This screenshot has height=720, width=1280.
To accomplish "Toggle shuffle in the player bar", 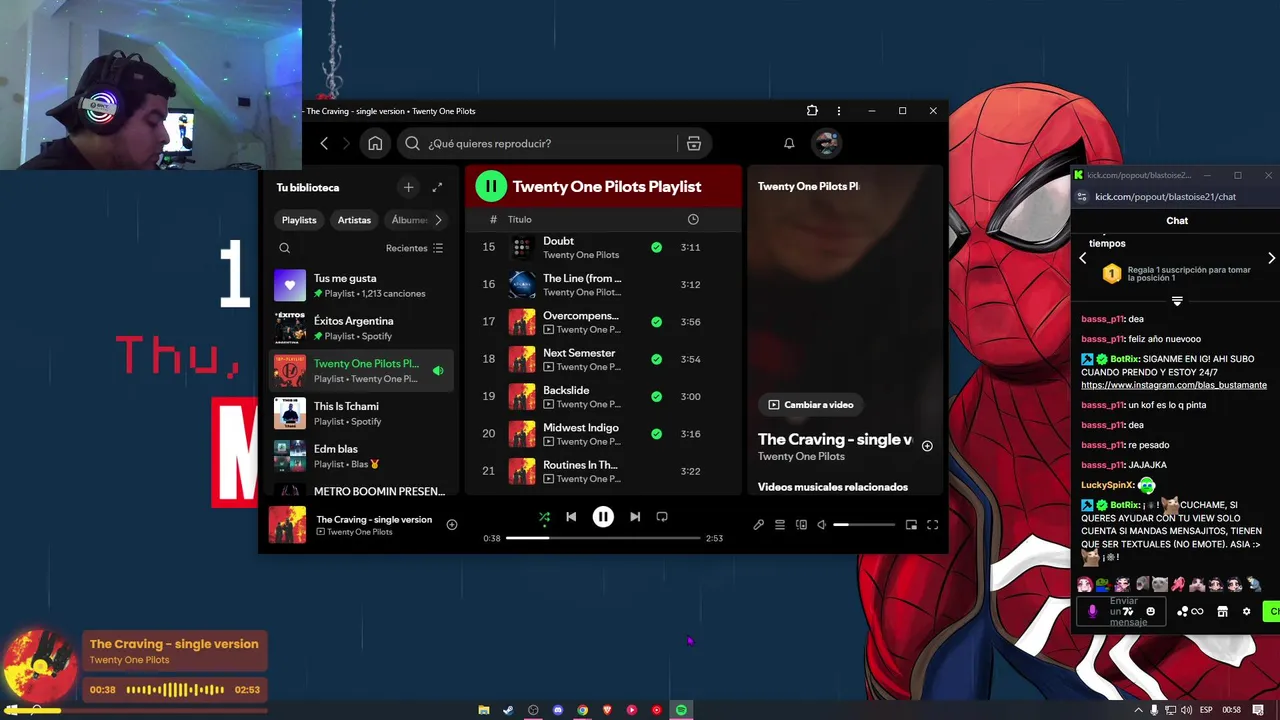I will pos(544,517).
